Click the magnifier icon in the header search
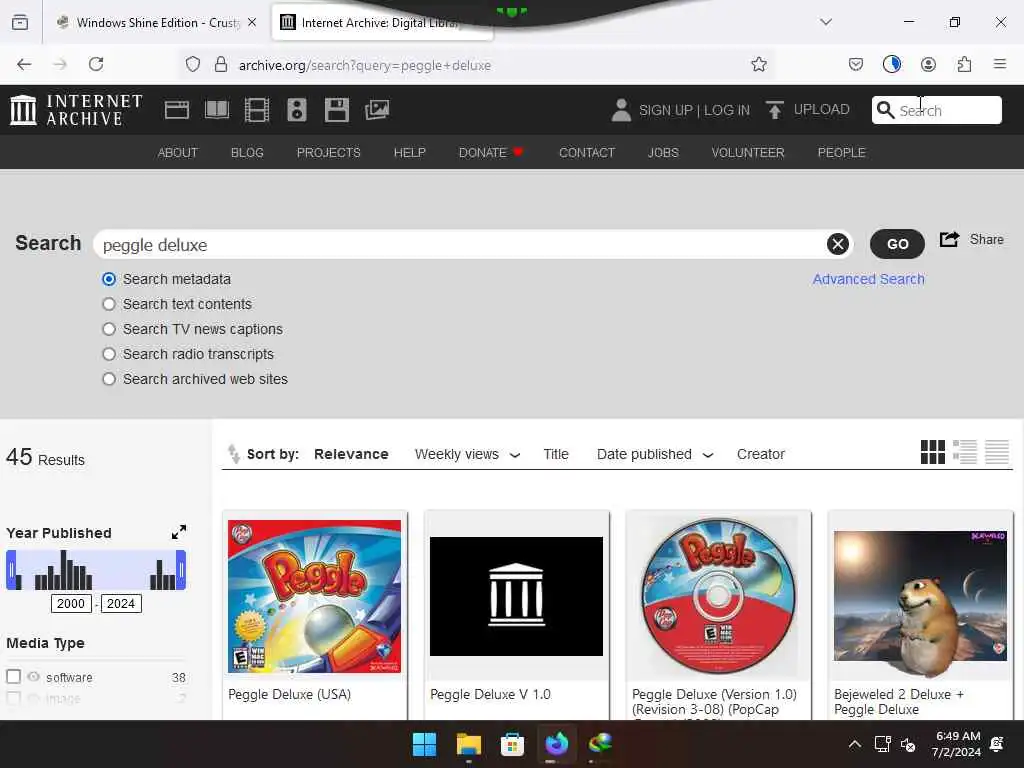This screenshot has width=1024, height=768. coord(885,110)
